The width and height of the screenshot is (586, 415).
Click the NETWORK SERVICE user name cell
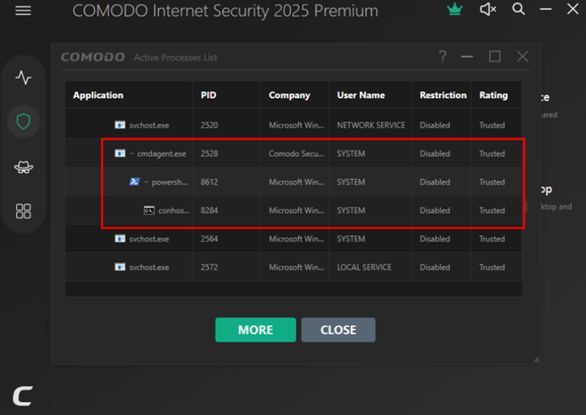pos(371,125)
